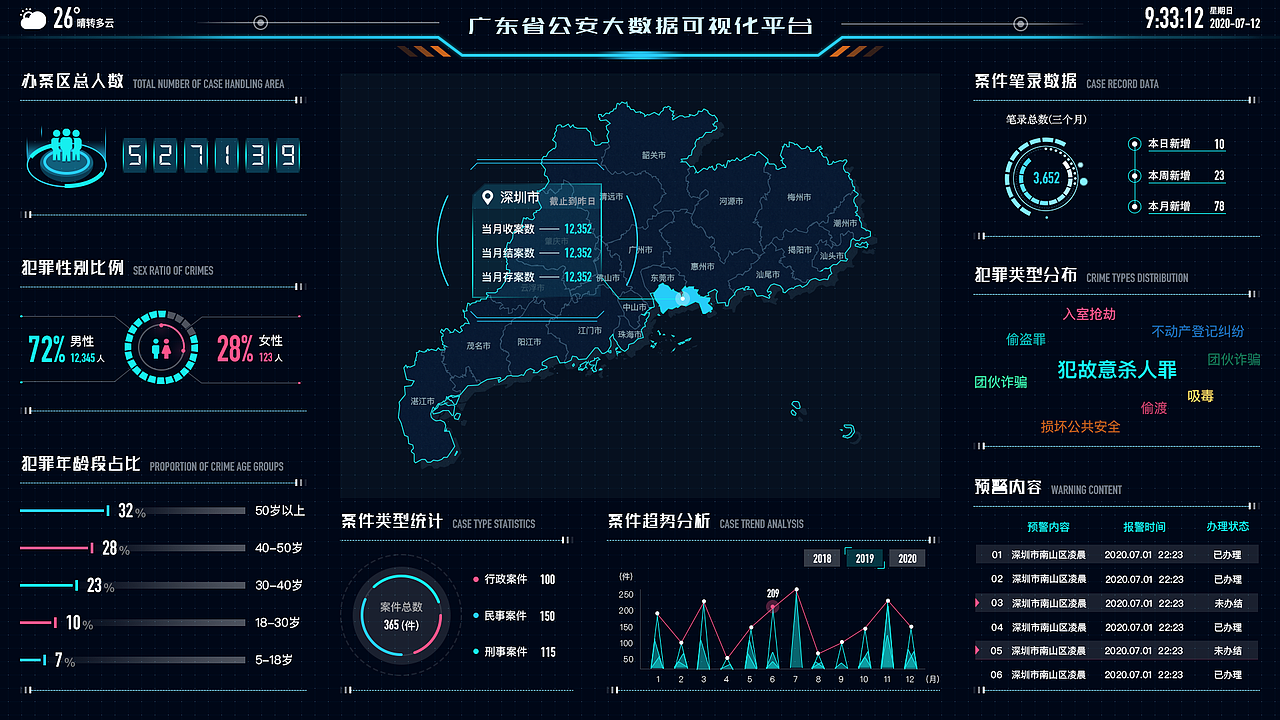Click the 不动产登记纠纷 word cloud tag
This screenshot has width=1280, height=720.
pyautogui.click(x=1198, y=331)
